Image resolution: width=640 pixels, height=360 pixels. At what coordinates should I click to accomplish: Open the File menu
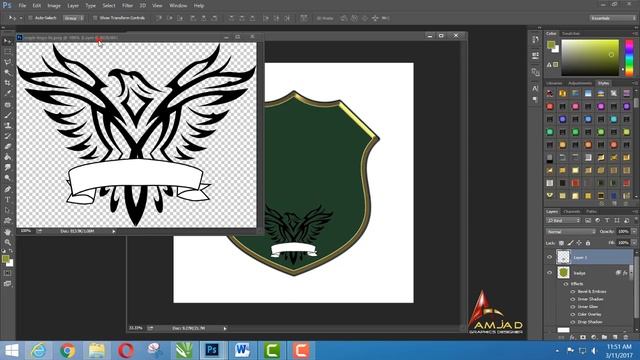22,6
